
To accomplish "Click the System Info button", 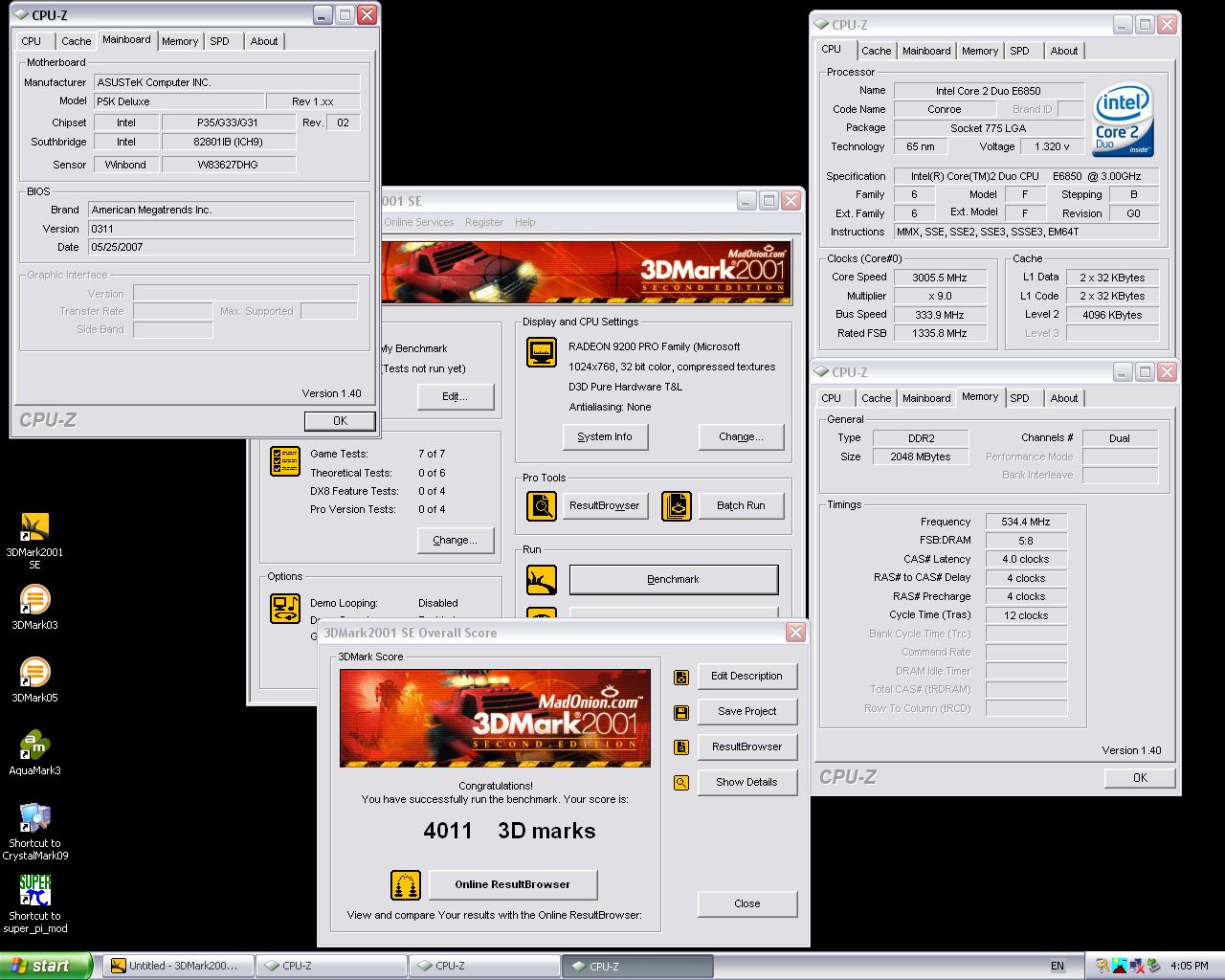I will 605,436.
